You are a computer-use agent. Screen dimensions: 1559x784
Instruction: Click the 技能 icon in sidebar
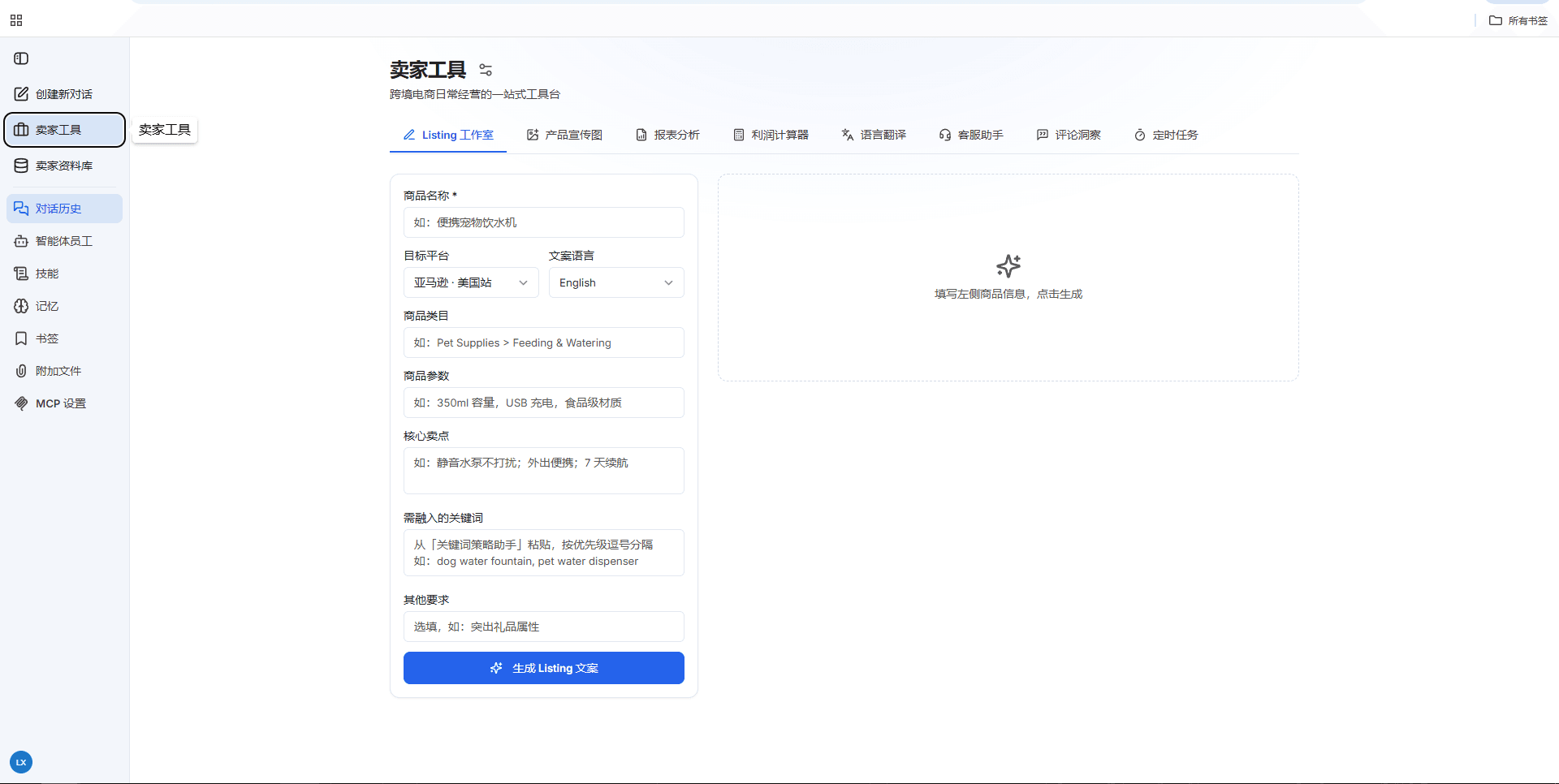point(21,274)
